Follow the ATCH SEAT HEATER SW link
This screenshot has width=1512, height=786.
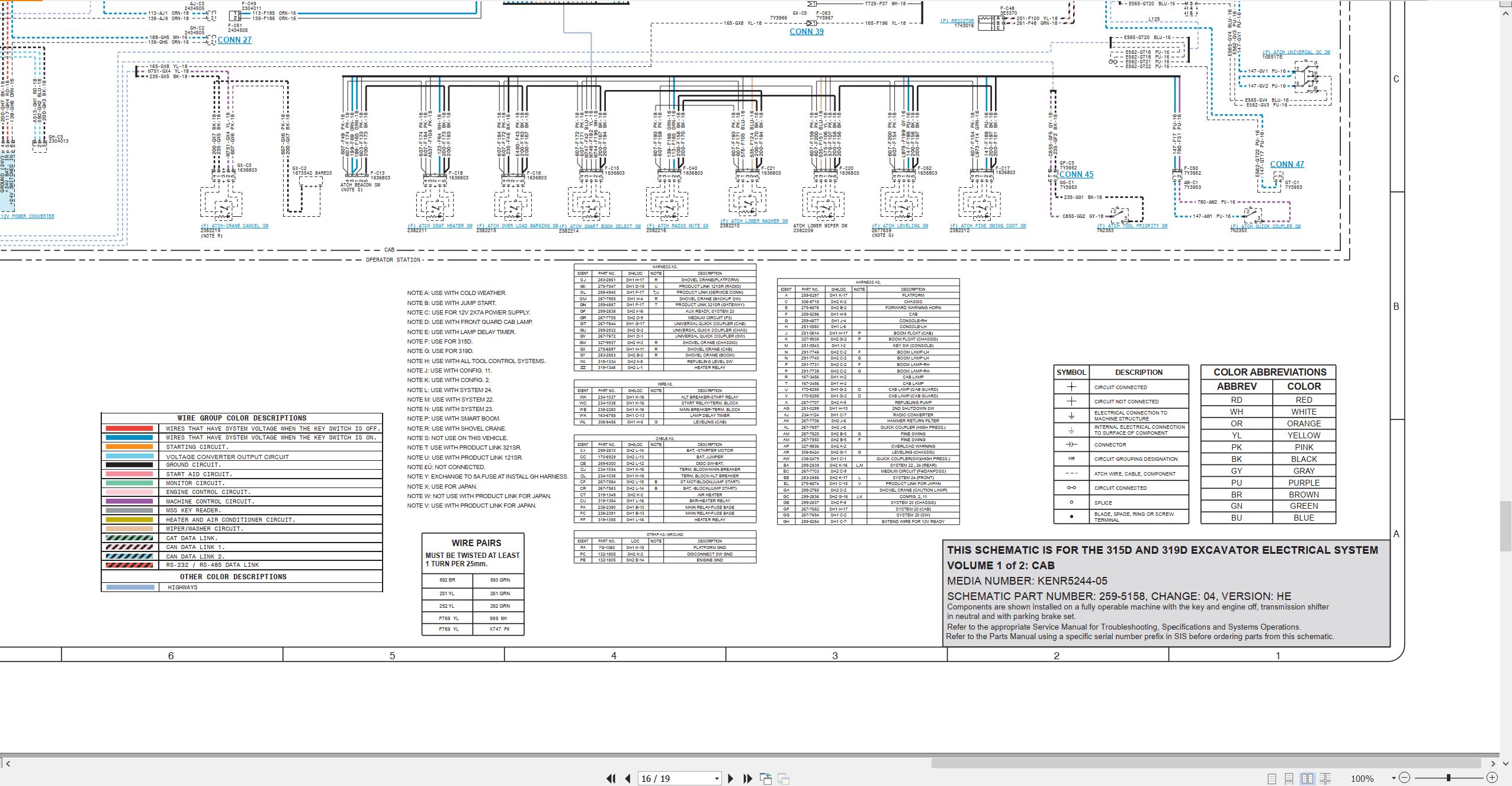click(x=440, y=226)
